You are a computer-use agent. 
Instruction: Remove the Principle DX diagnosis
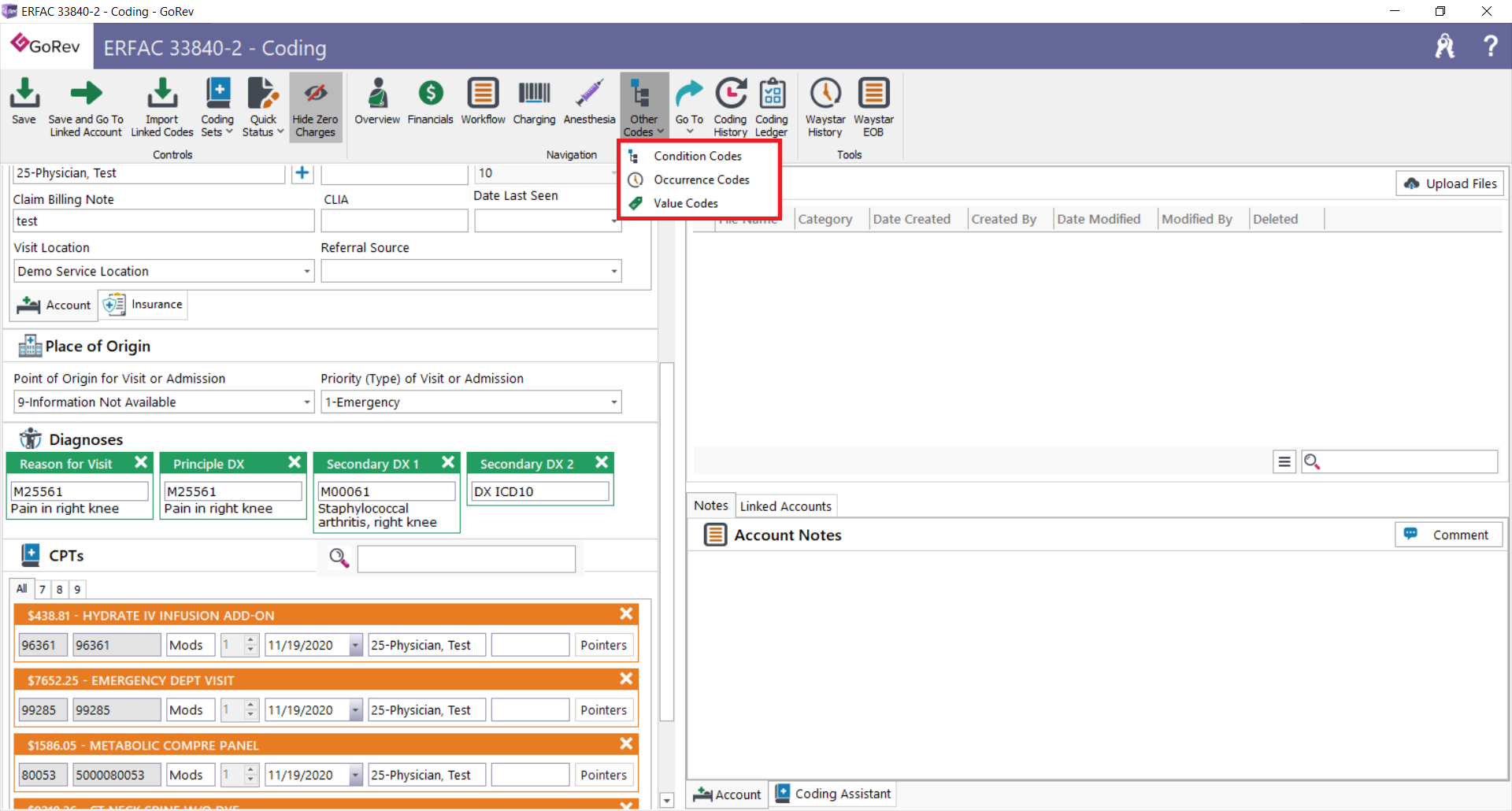click(295, 462)
